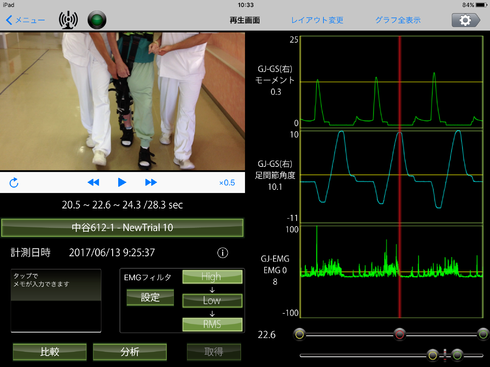Toggle the High EMG filter
The image size is (490, 367).
[x=212, y=277]
